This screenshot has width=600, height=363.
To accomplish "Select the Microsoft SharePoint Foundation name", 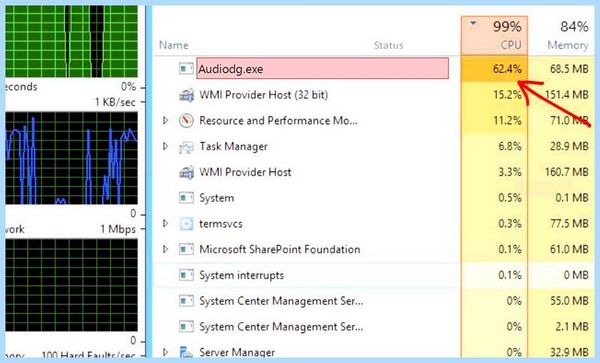I will [x=280, y=249].
